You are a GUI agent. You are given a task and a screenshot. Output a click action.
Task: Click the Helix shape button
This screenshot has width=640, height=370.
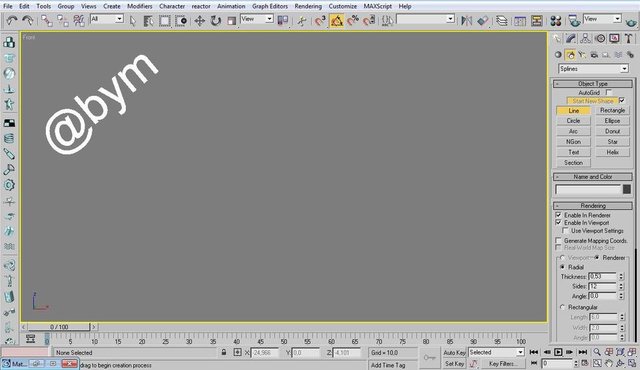(x=612, y=152)
